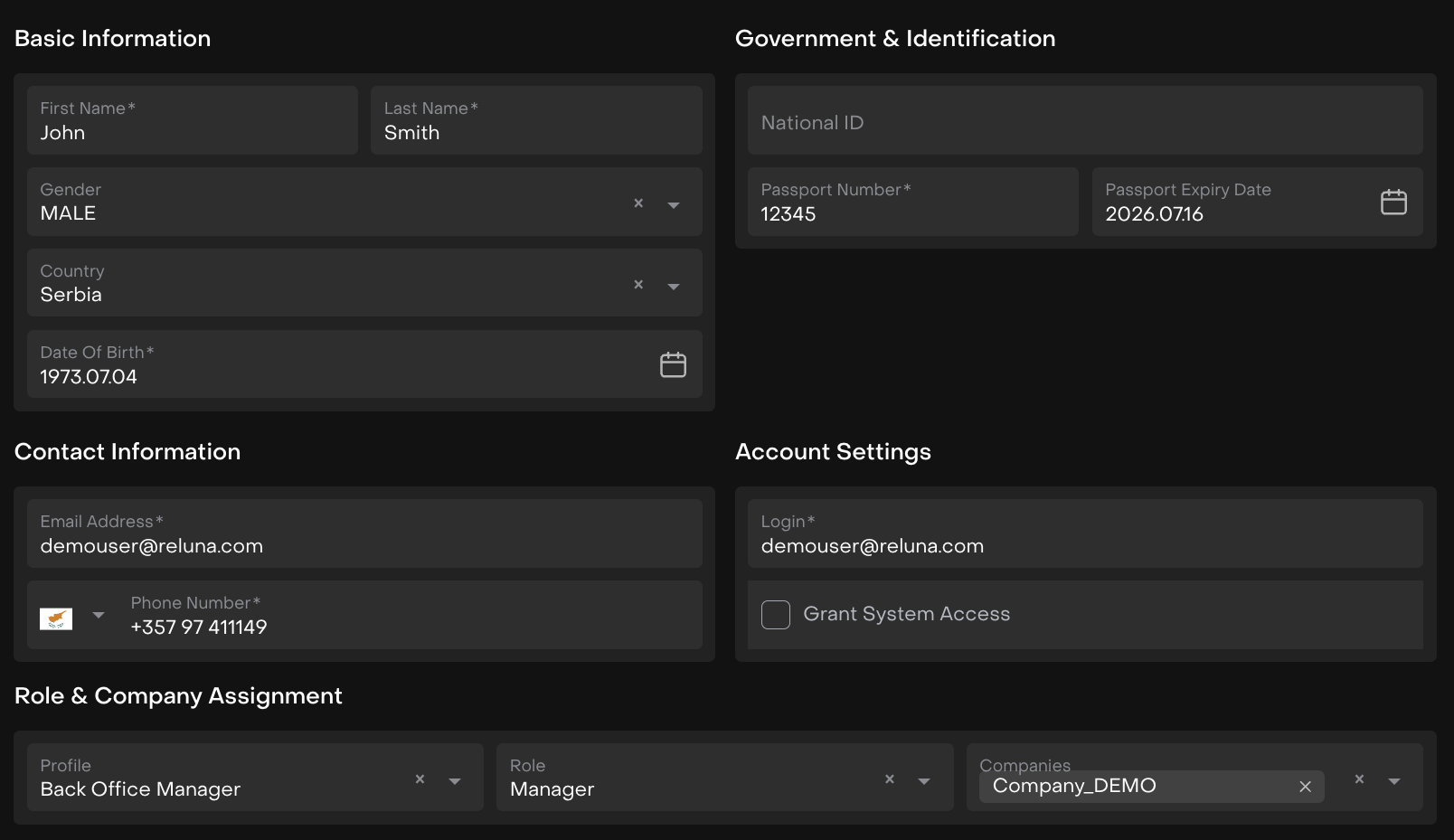Screen dimensions: 1454x840
Task: Open the Role dropdown arrow
Action: tap(924, 781)
